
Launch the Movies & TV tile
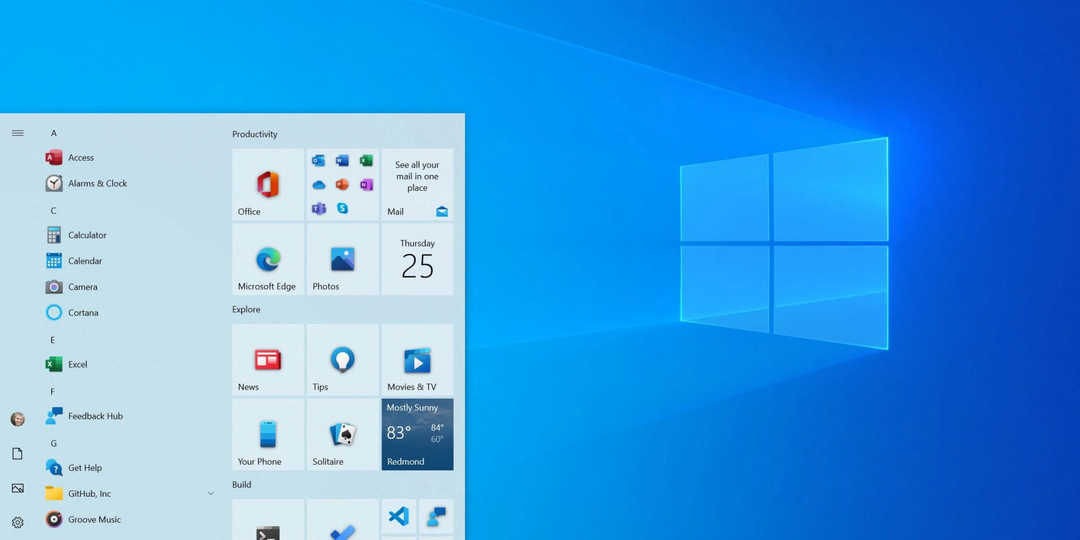coord(417,360)
